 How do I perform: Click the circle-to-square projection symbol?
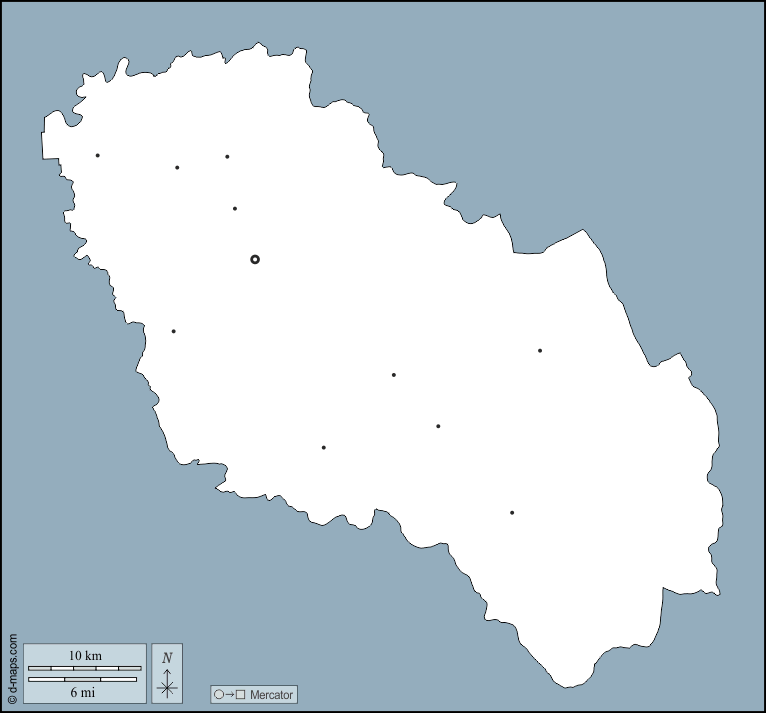pyautogui.click(x=228, y=694)
